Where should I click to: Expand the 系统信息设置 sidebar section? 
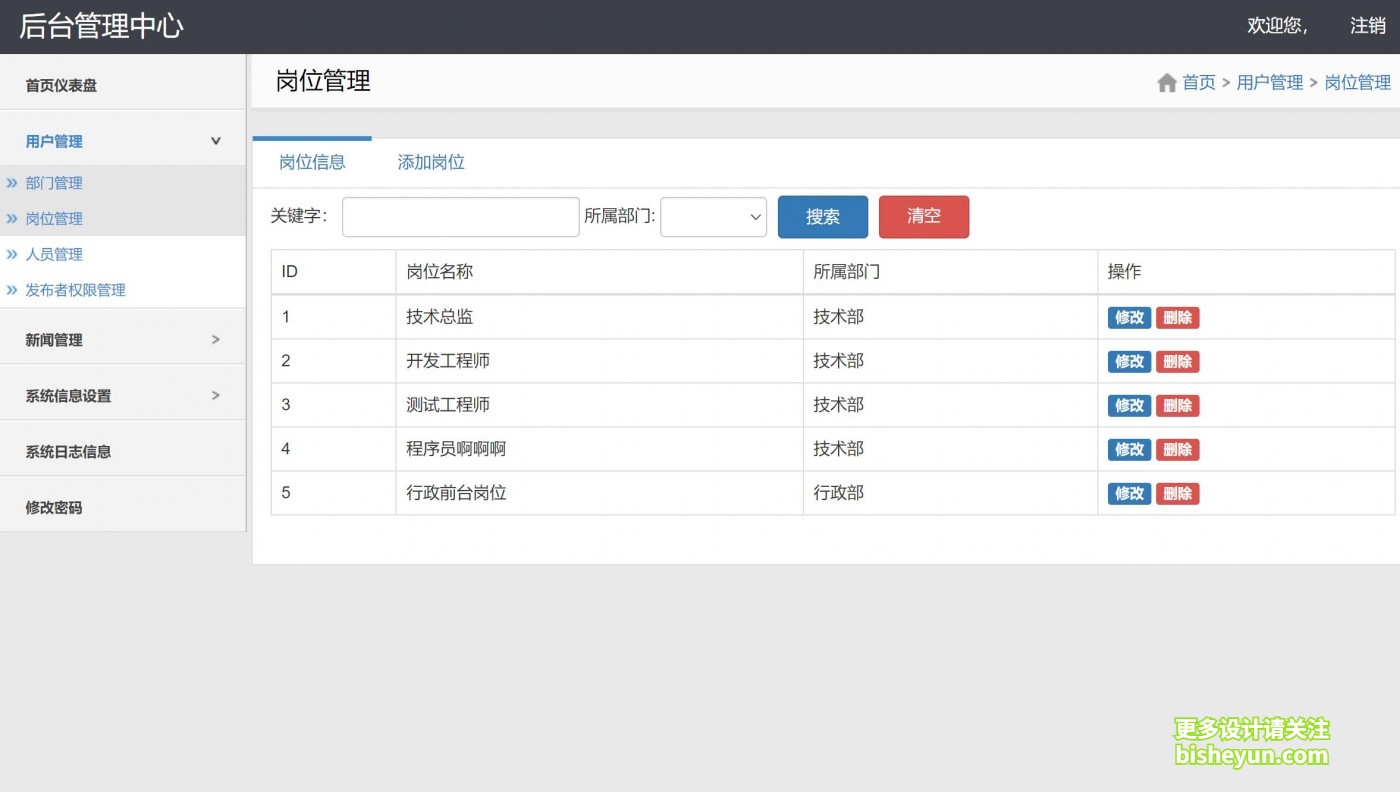(x=215, y=396)
